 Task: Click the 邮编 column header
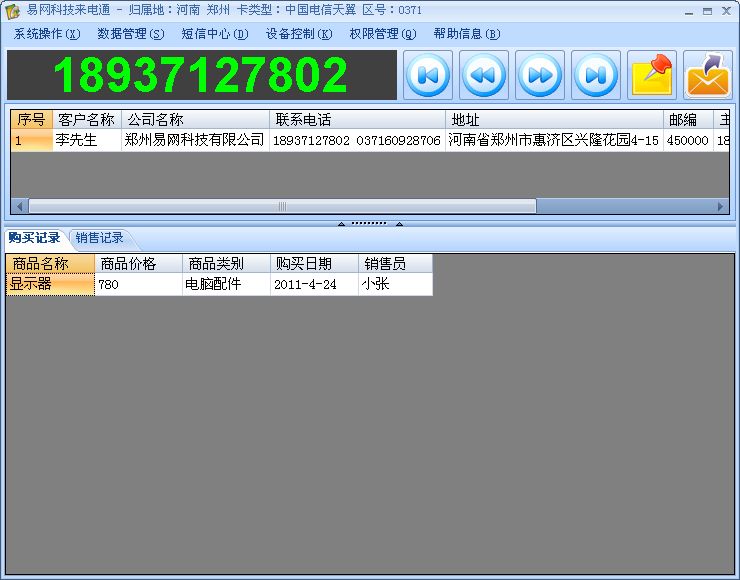click(x=688, y=119)
